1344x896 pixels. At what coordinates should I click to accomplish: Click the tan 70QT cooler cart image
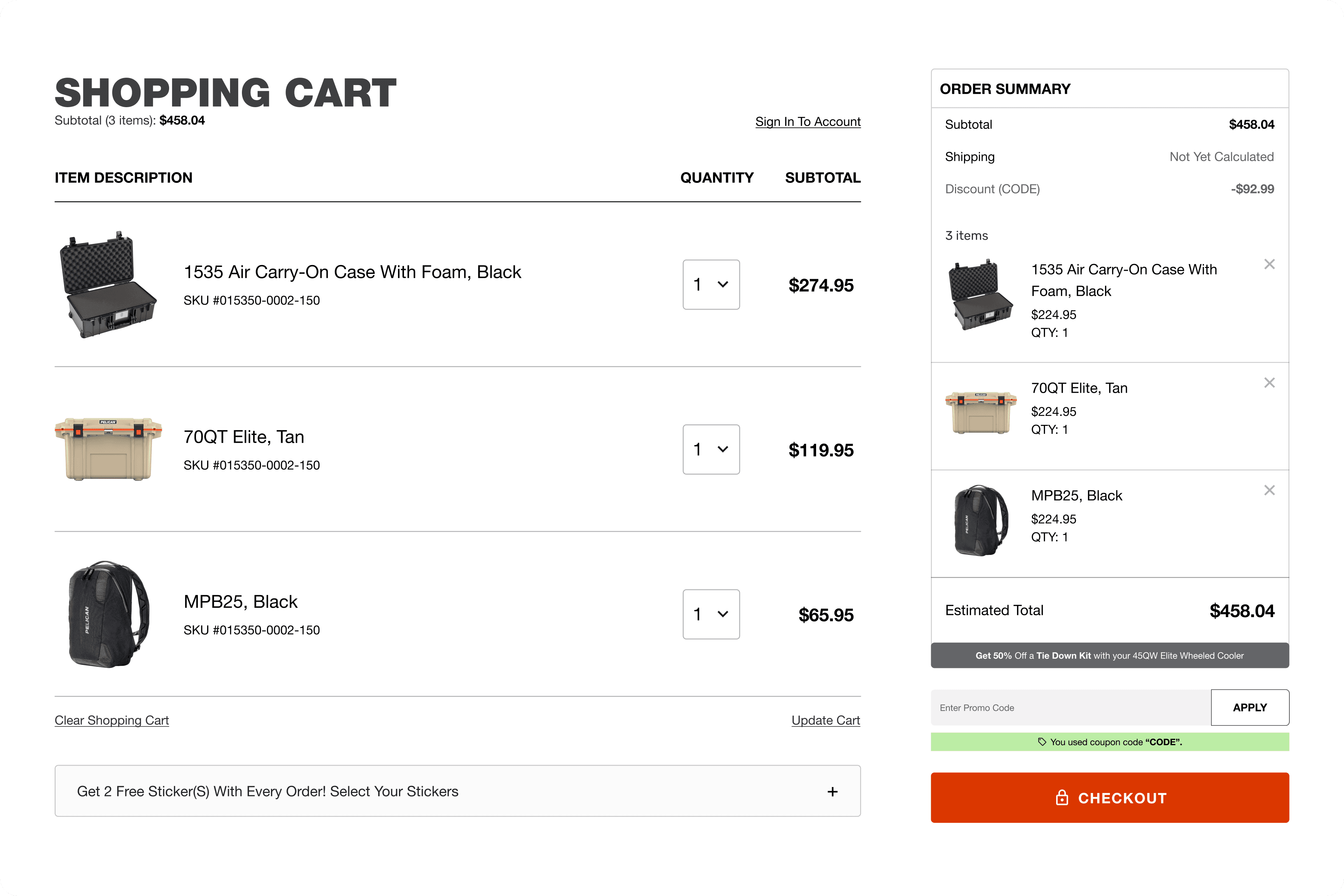click(108, 449)
